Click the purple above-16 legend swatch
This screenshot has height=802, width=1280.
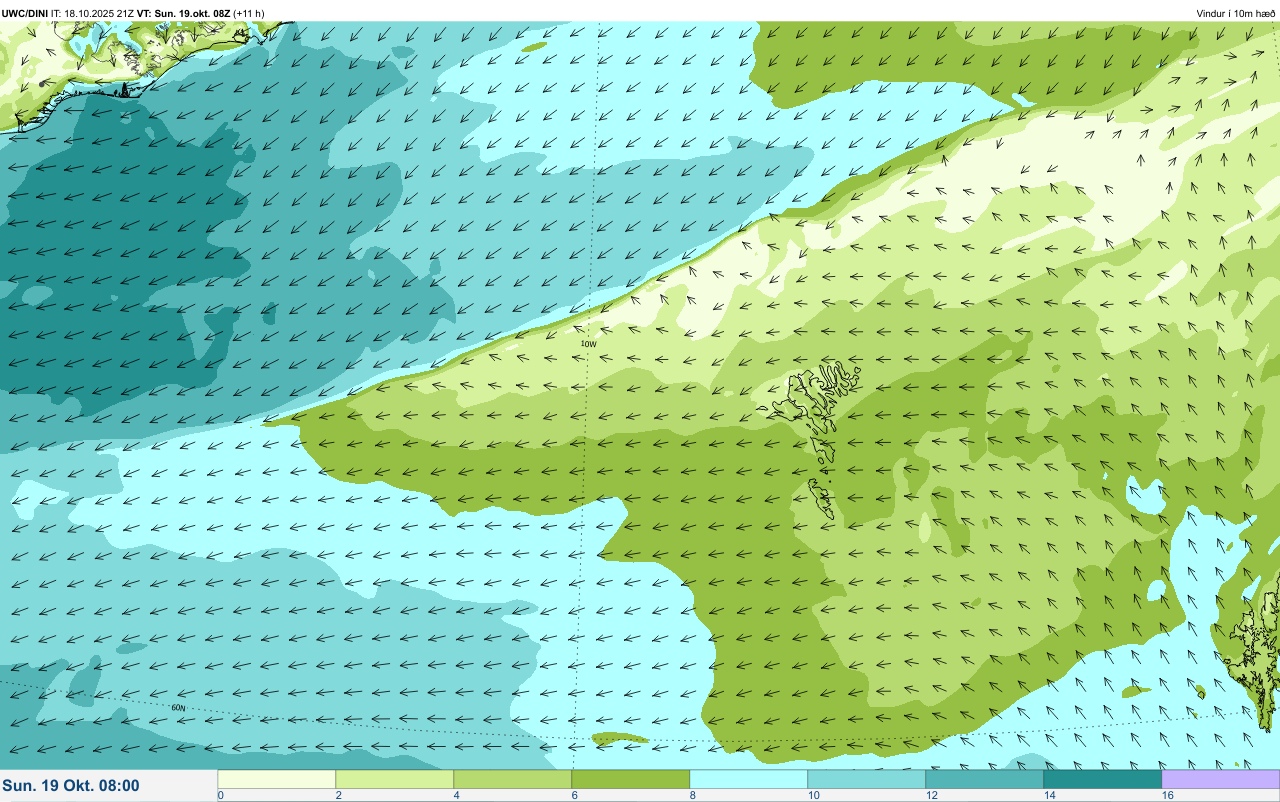pyautogui.click(x=1221, y=779)
